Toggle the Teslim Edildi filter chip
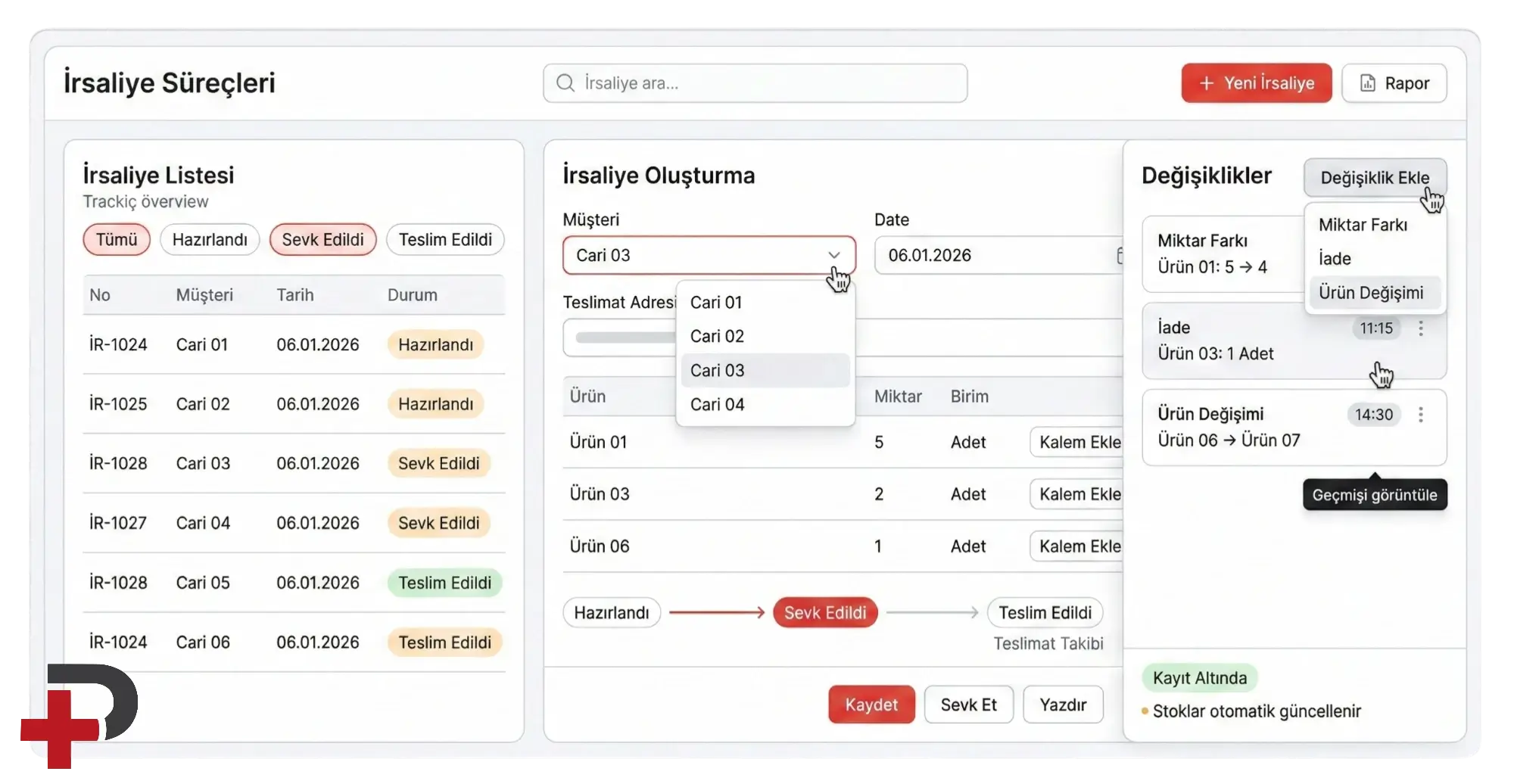The height and width of the screenshot is (784, 1514). pyautogui.click(x=445, y=240)
